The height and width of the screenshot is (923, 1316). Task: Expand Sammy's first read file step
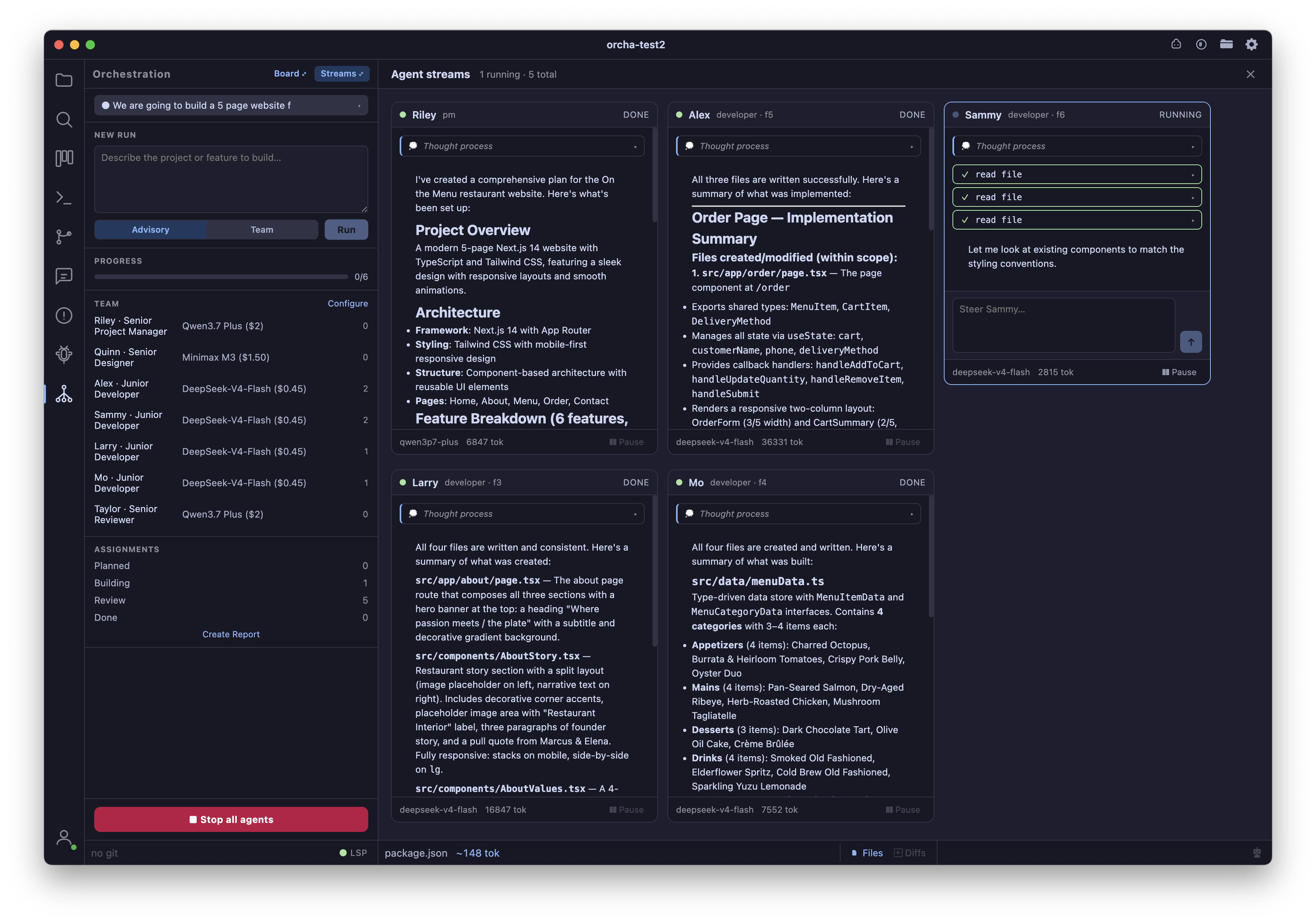1077,174
